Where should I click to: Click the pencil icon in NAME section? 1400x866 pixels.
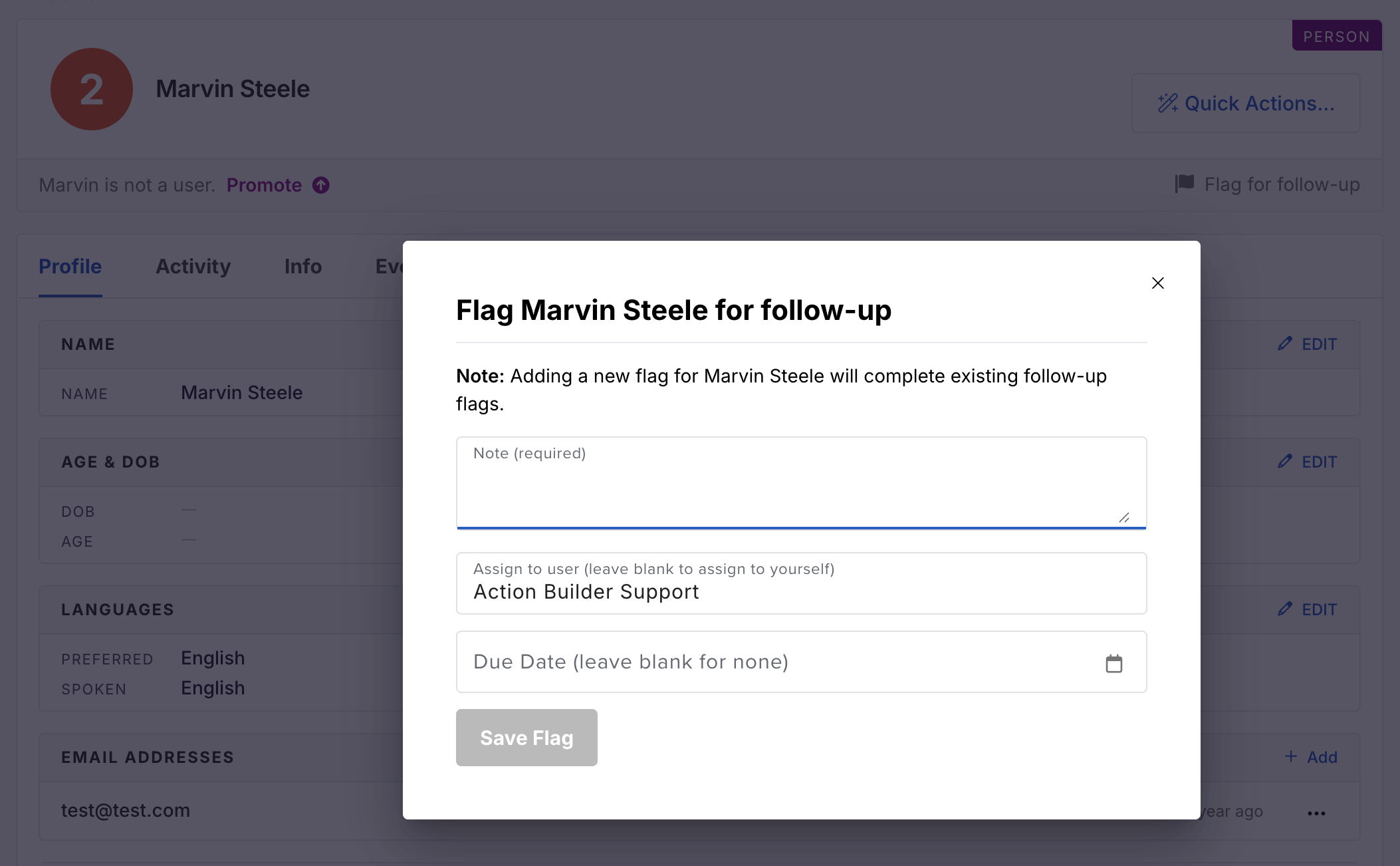(1285, 343)
